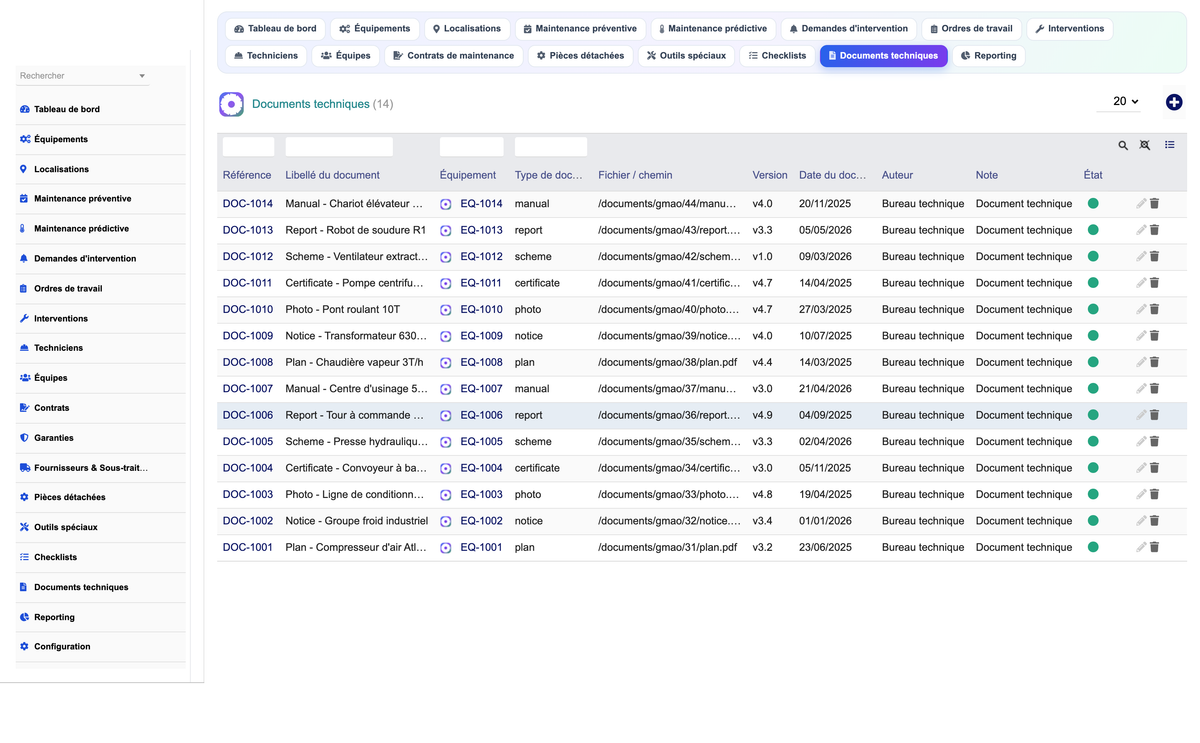Edit DOC-1009 with pencil icon

click(x=1141, y=336)
